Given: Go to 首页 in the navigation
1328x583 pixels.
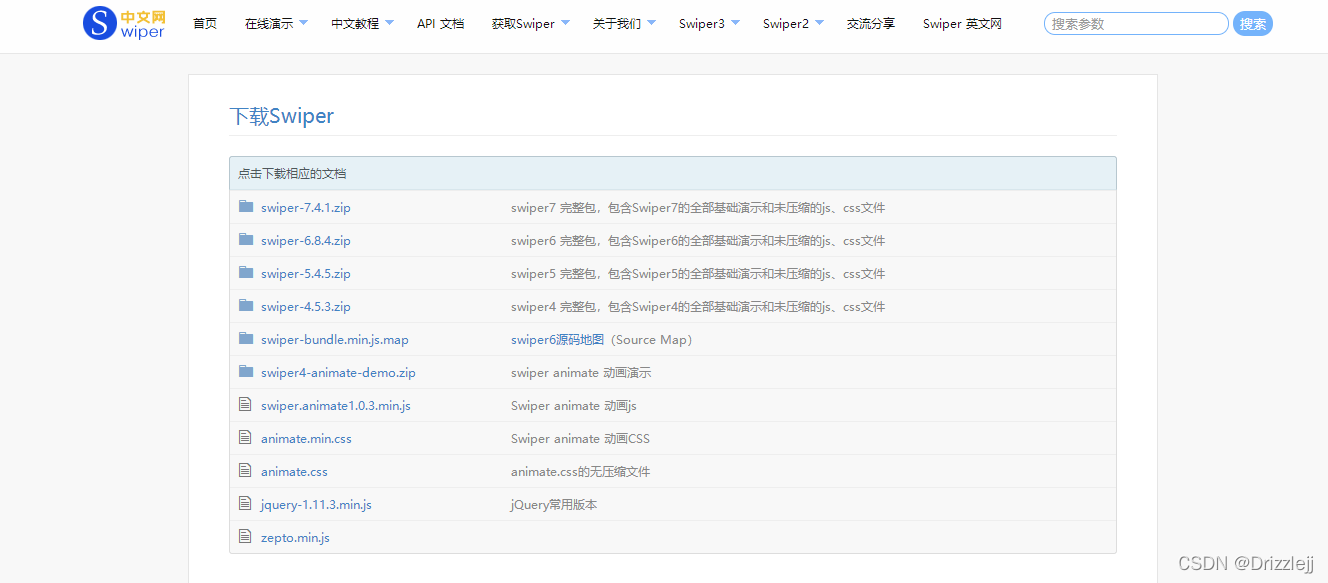Looking at the screenshot, I should point(205,24).
